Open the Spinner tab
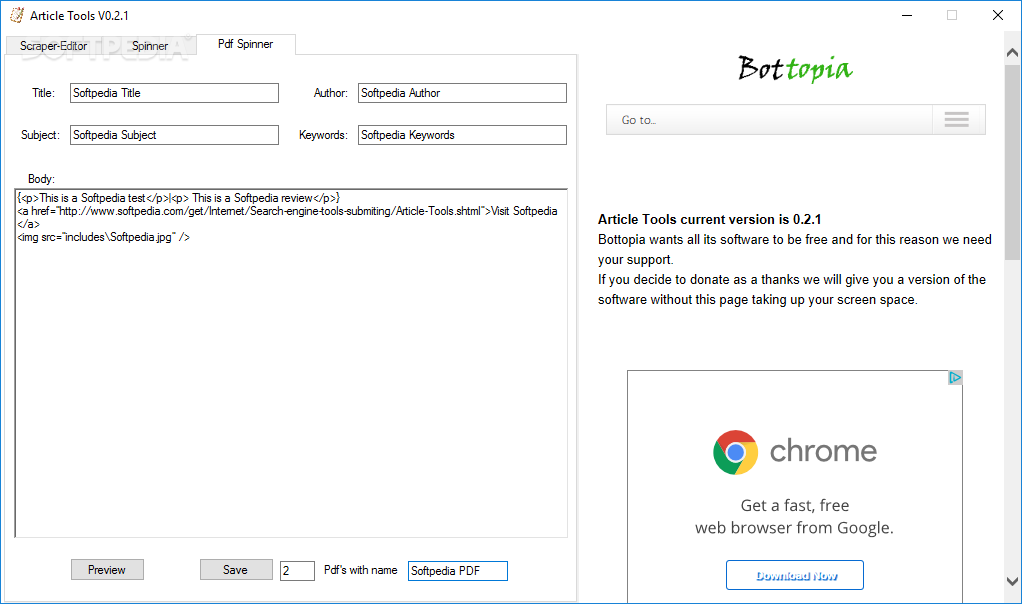The width and height of the screenshot is (1022, 604). 149,46
